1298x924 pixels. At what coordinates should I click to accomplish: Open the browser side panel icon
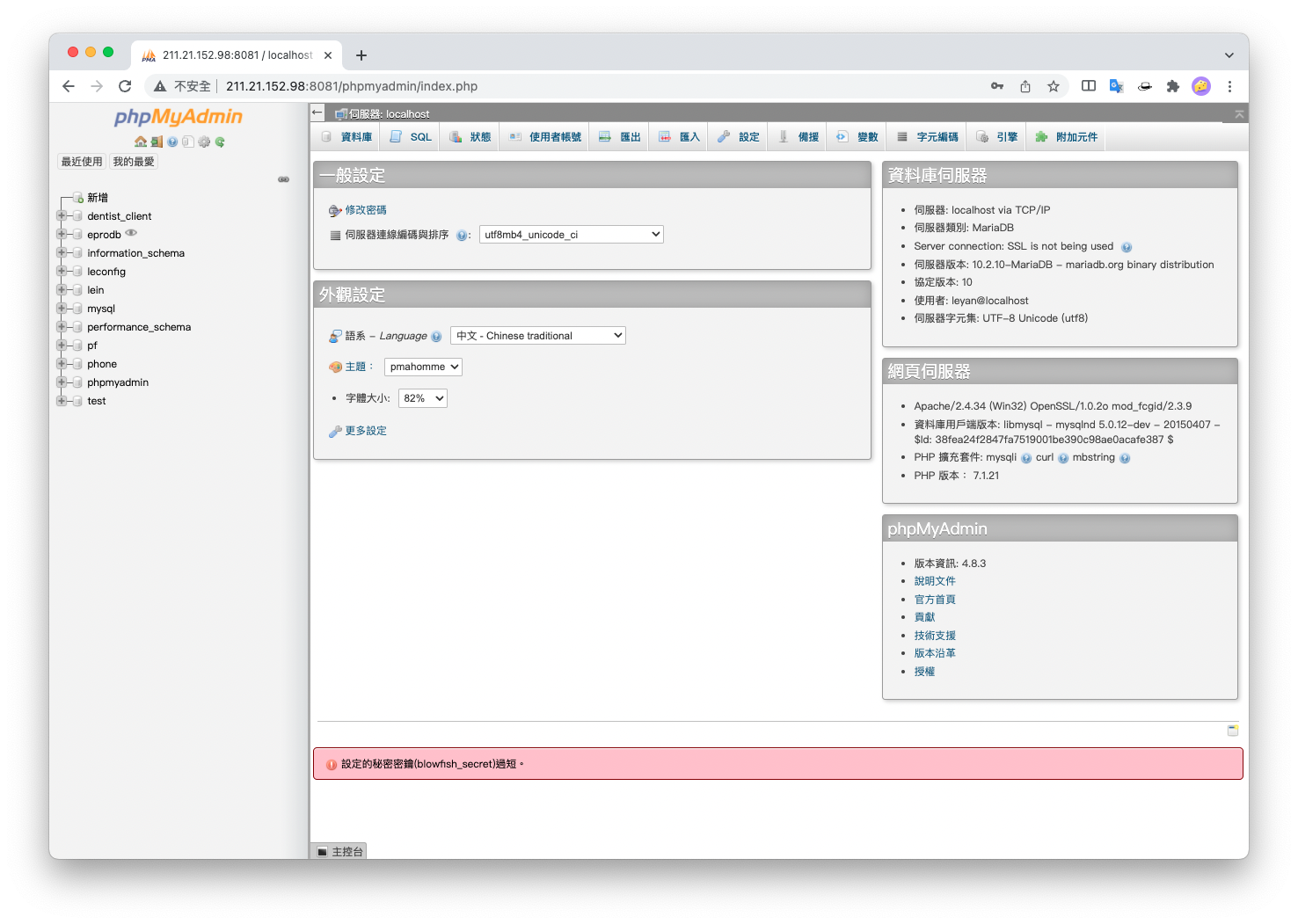click(1089, 86)
